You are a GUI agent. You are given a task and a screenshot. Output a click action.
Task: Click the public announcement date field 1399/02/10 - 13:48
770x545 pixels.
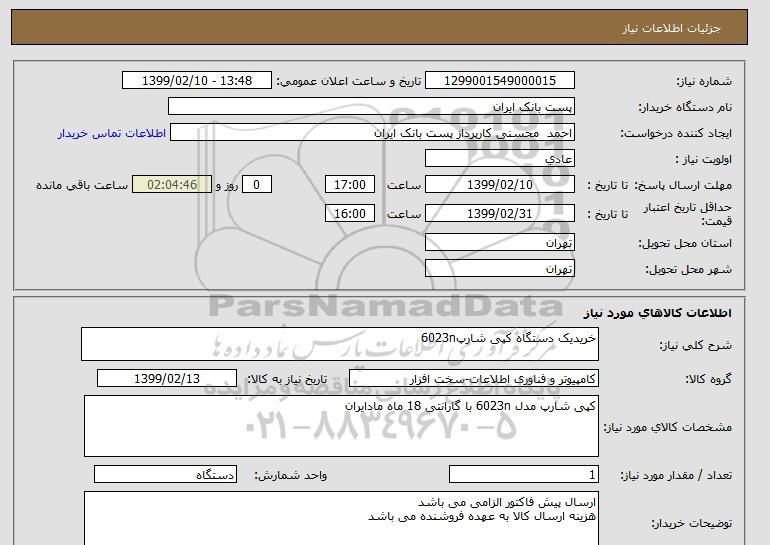196,81
